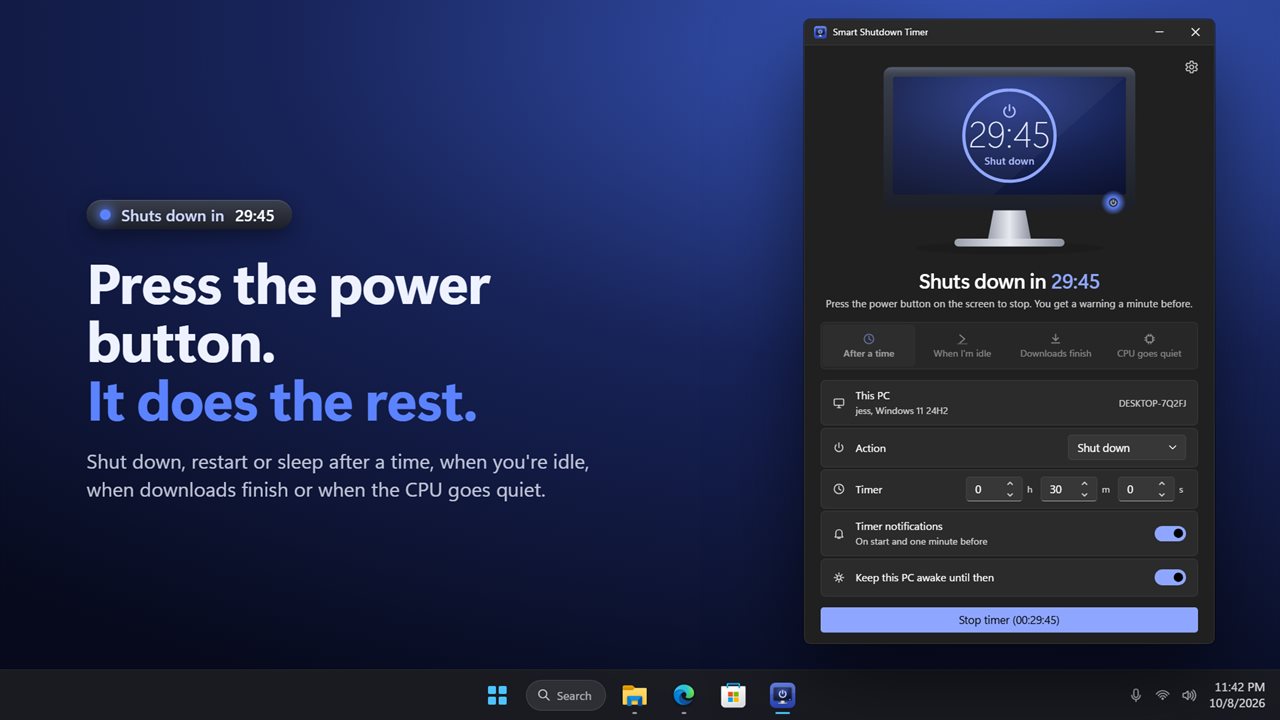The width and height of the screenshot is (1280, 720).
Task: Click the Keep awake sun icon
Action: tap(839, 578)
